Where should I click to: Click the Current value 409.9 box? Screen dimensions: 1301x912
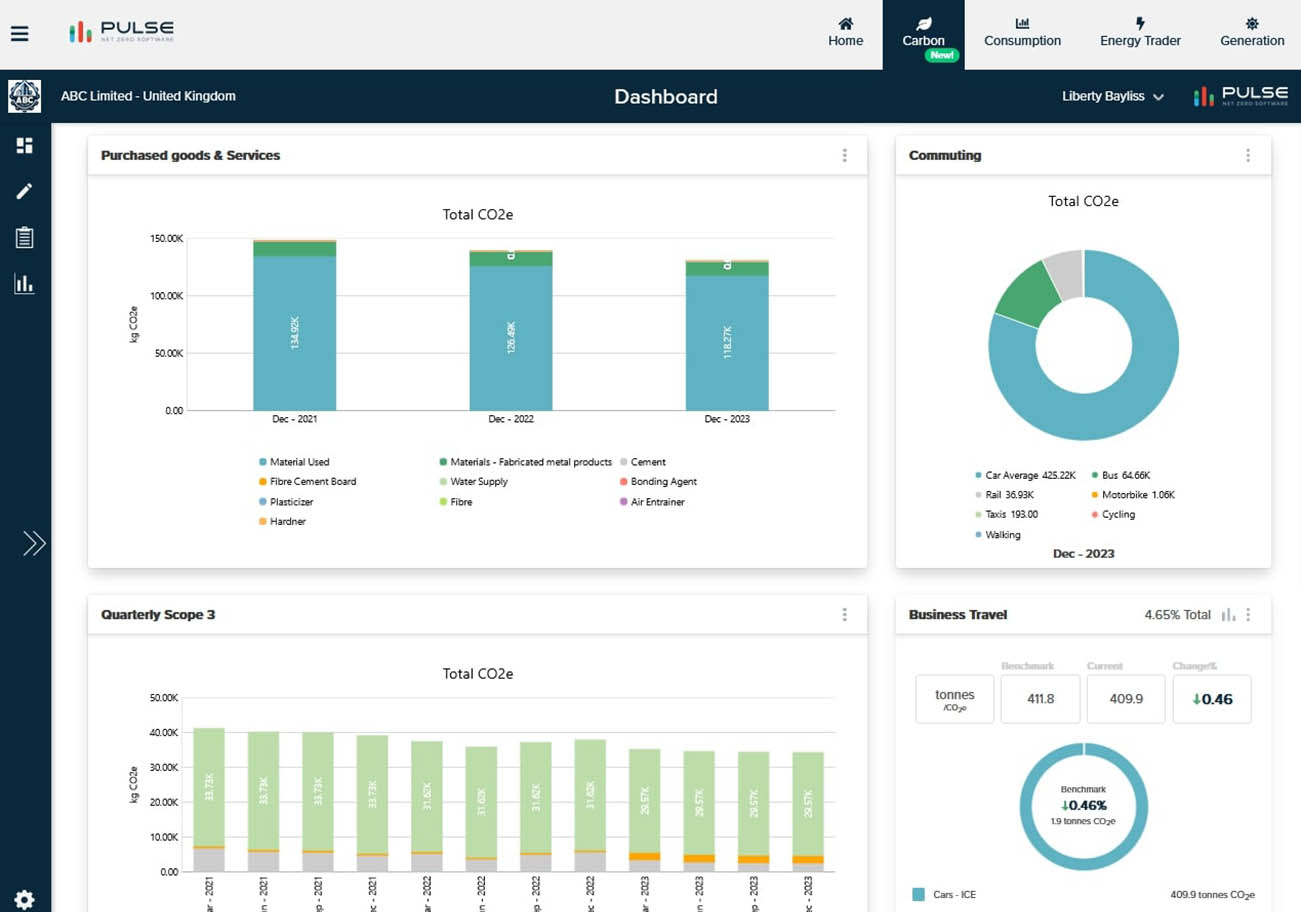coord(1126,698)
